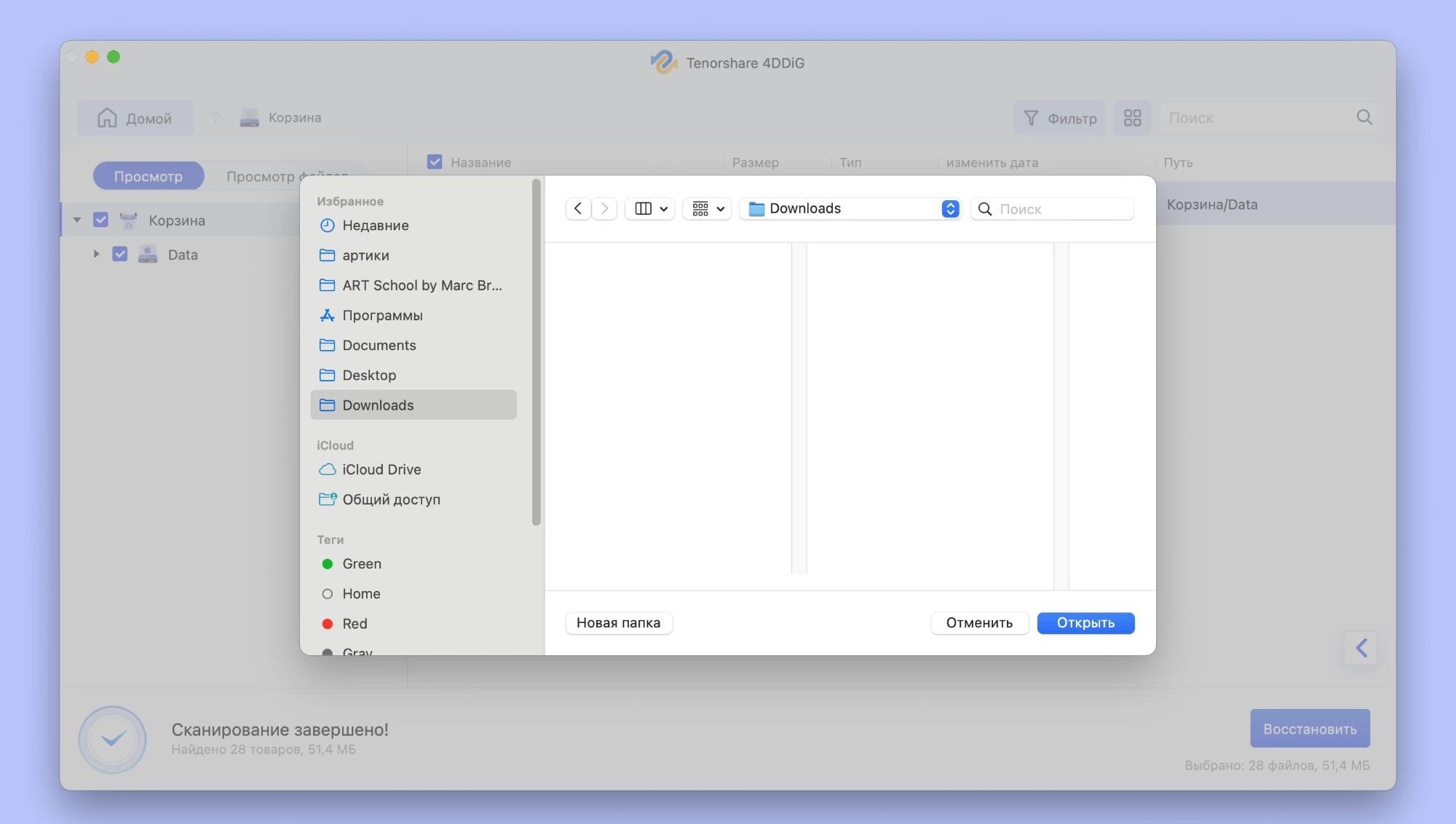Click the blue collapse panel chevron arrow
Image resolution: width=1456 pixels, height=824 pixels.
pyautogui.click(x=1361, y=648)
